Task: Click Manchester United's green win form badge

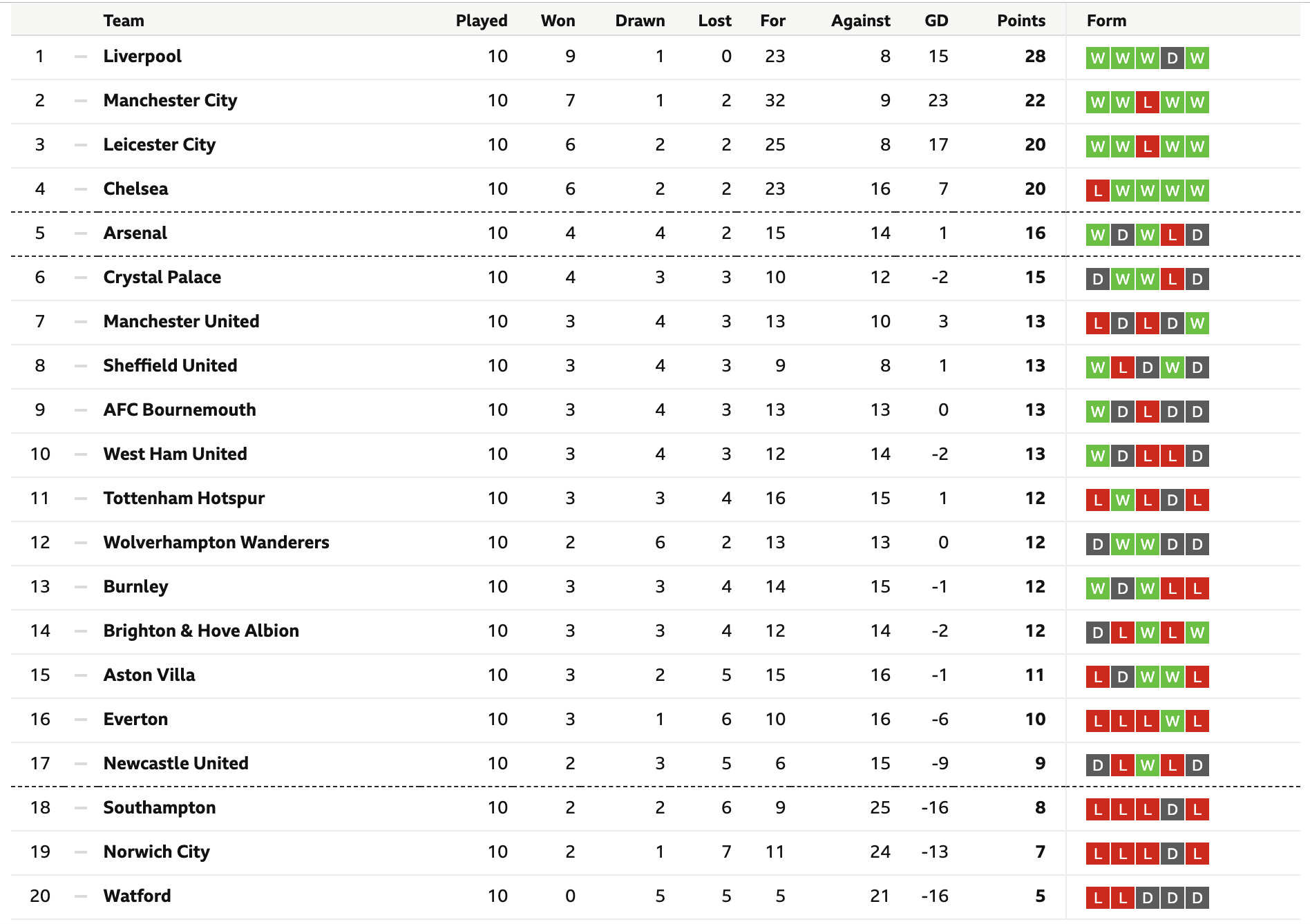Action: tap(1197, 323)
